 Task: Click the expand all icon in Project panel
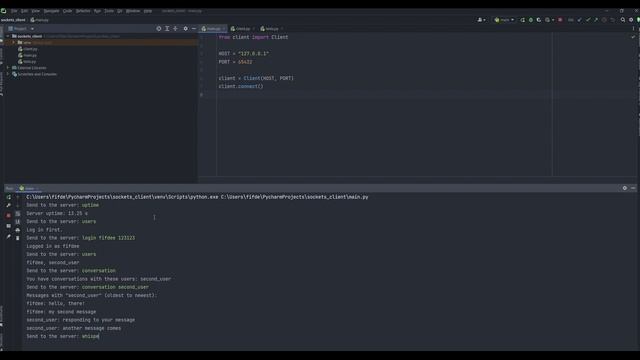(167, 29)
